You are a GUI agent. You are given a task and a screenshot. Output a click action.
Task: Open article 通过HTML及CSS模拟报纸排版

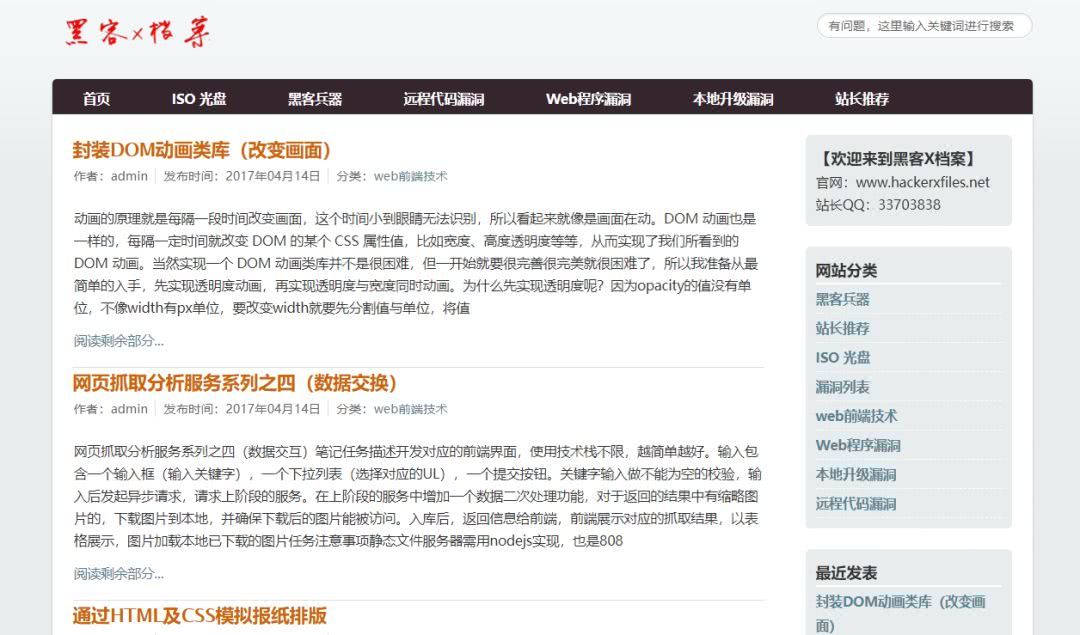[x=200, y=616]
